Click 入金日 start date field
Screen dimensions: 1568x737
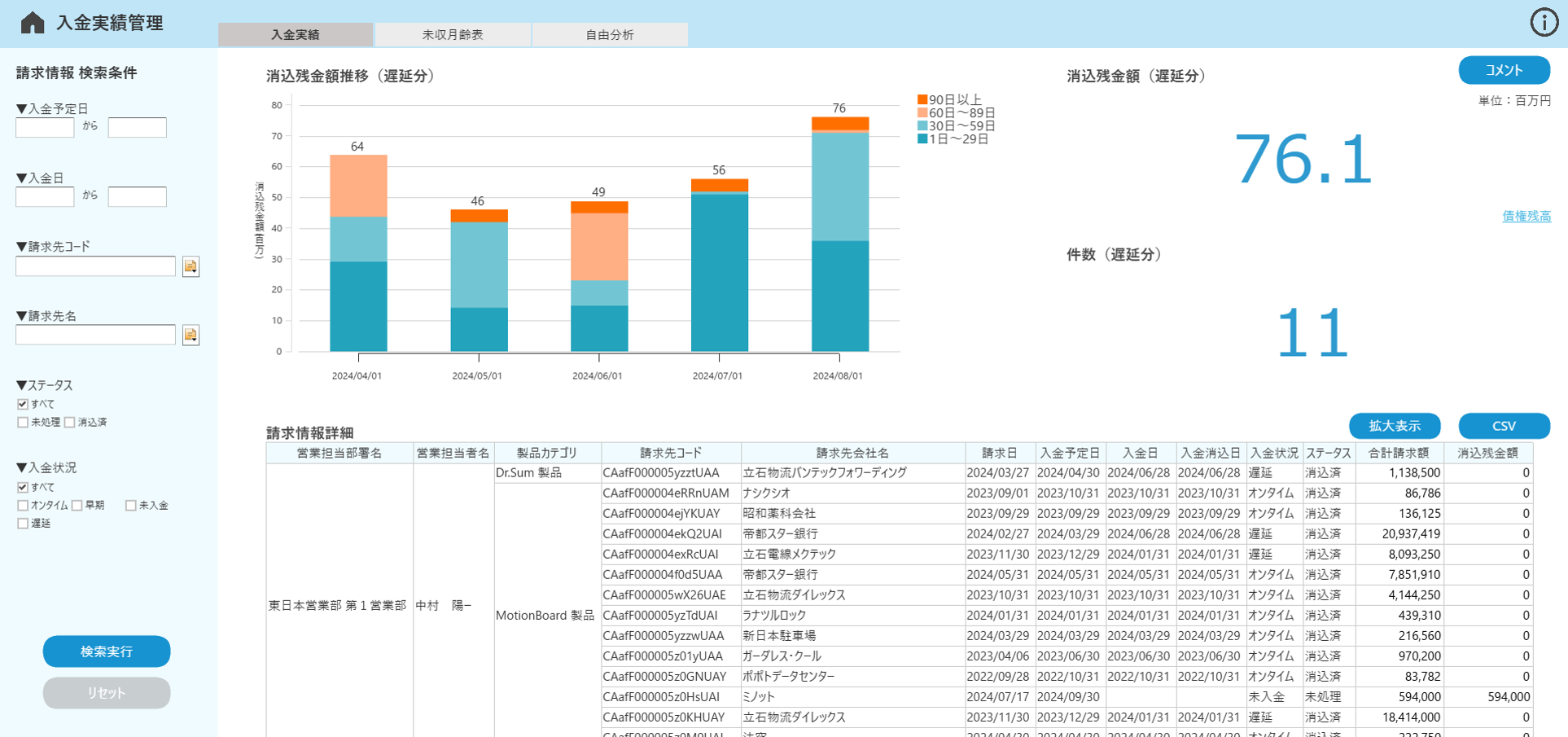45,196
